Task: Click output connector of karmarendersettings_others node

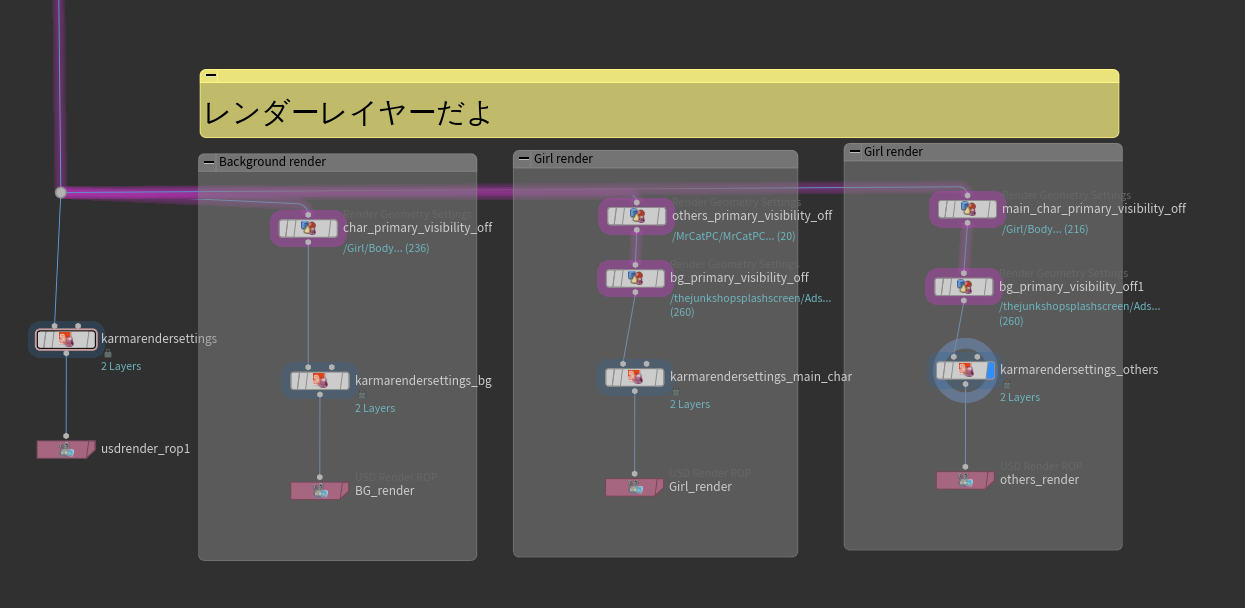Action: point(966,385)
